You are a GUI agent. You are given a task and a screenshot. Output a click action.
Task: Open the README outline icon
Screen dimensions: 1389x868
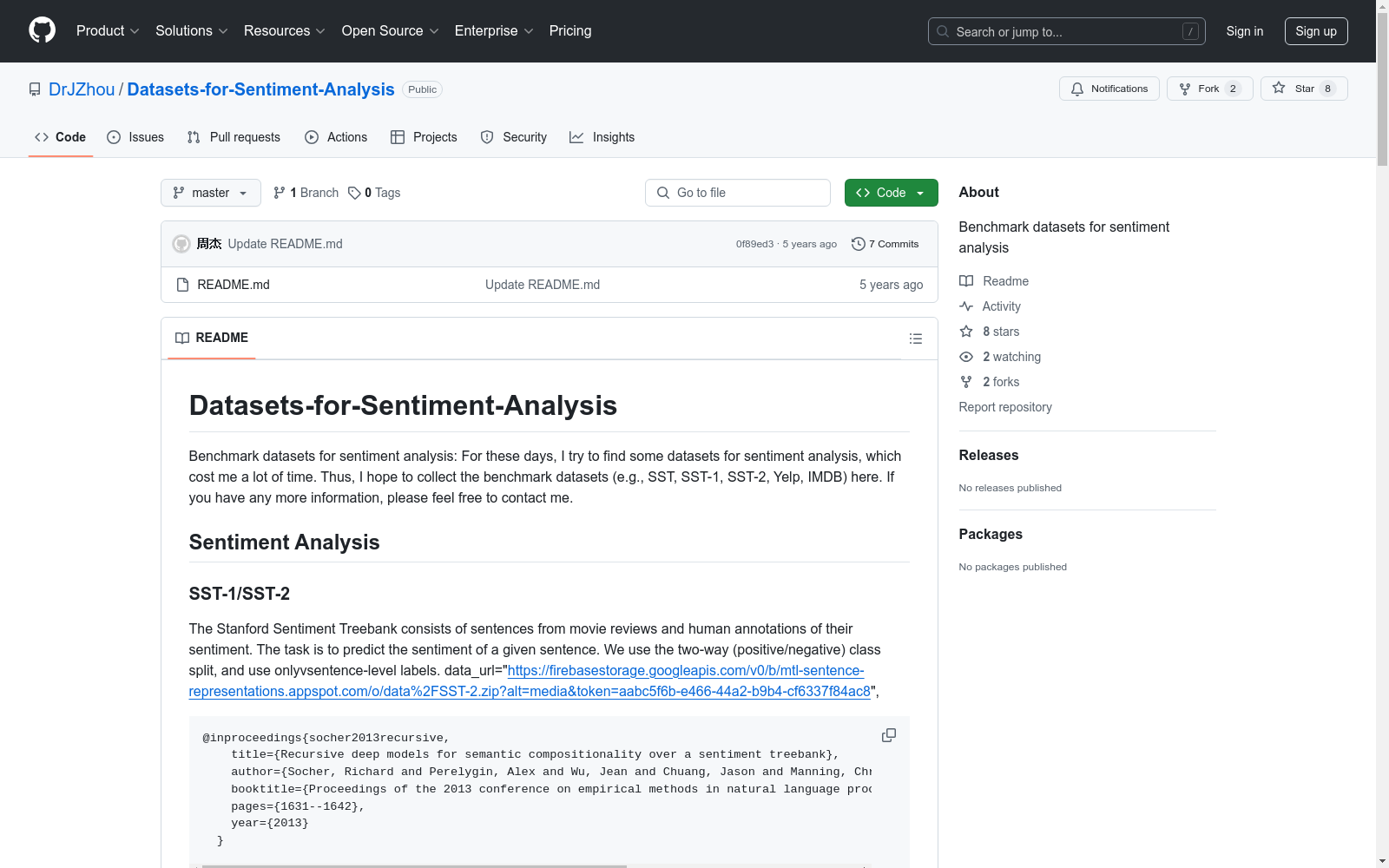pyautogui.click(x=915, y=339)
